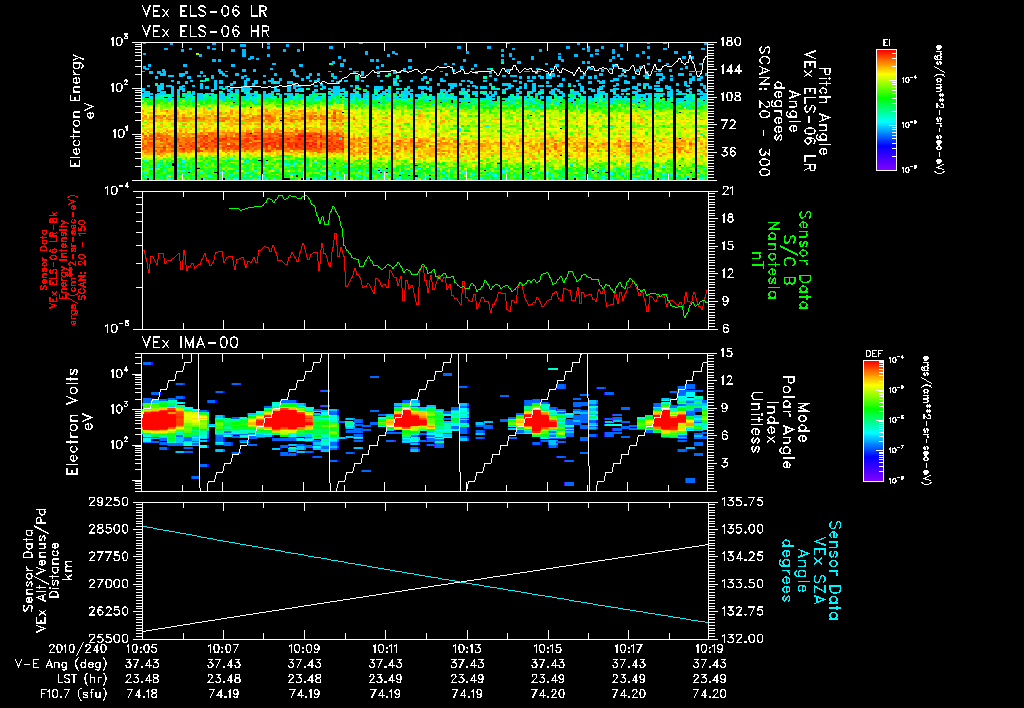
Task: Click the red "Energy Intensity" axis label
Action: (x=62, y=260)
